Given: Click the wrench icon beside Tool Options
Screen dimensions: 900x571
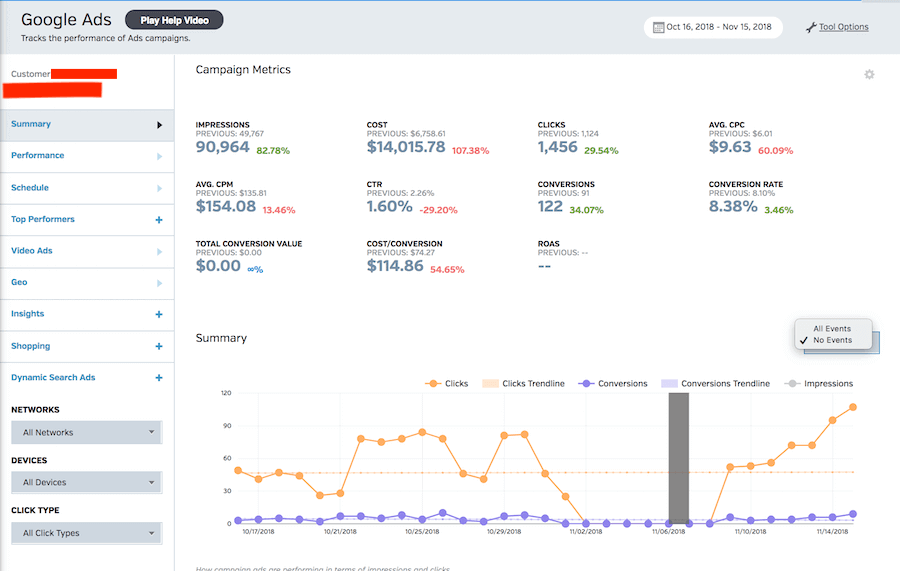Looking at the screenshot, I should [x=811, y=27].
